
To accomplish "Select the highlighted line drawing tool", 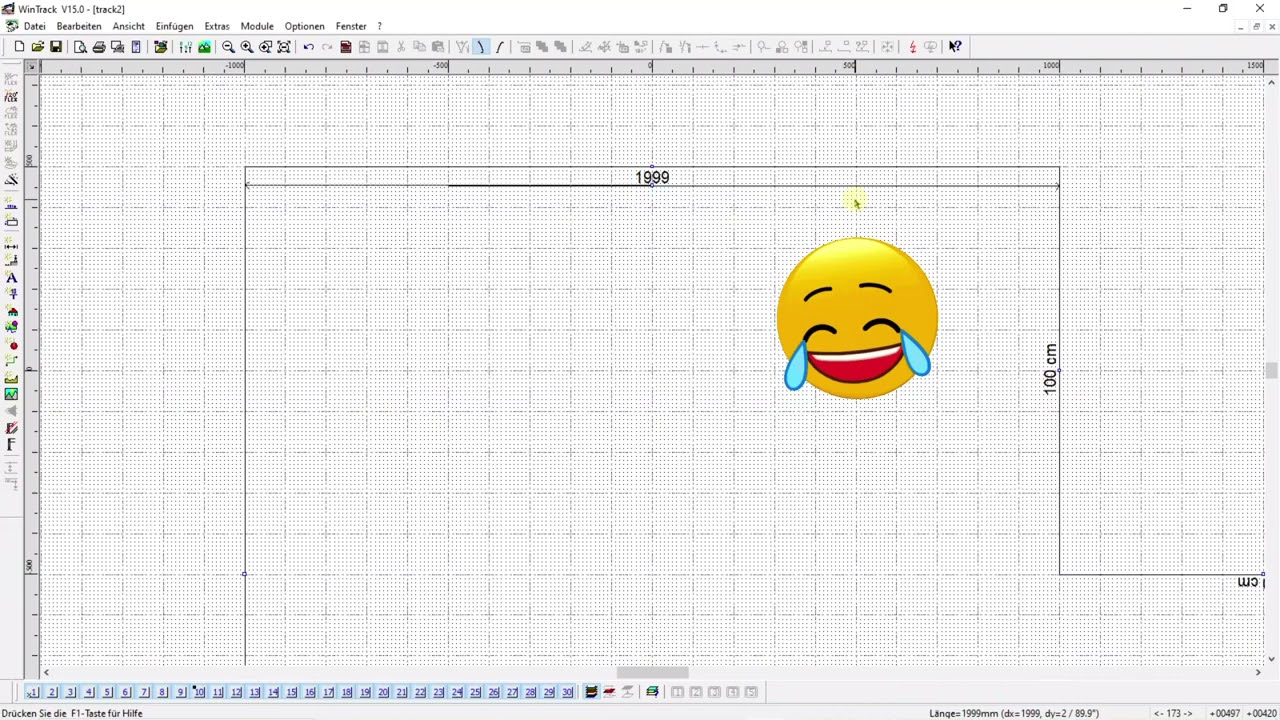I will tap(481, 47).
